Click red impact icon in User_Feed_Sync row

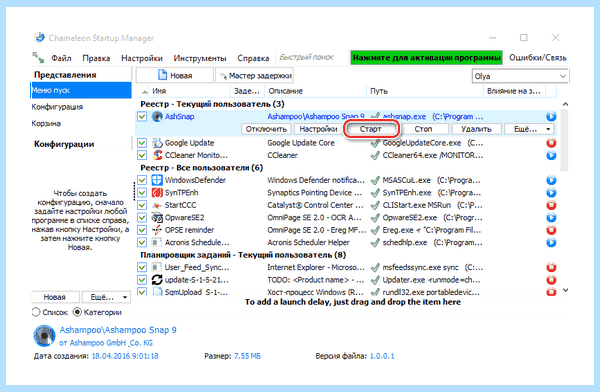coord(551,267)
